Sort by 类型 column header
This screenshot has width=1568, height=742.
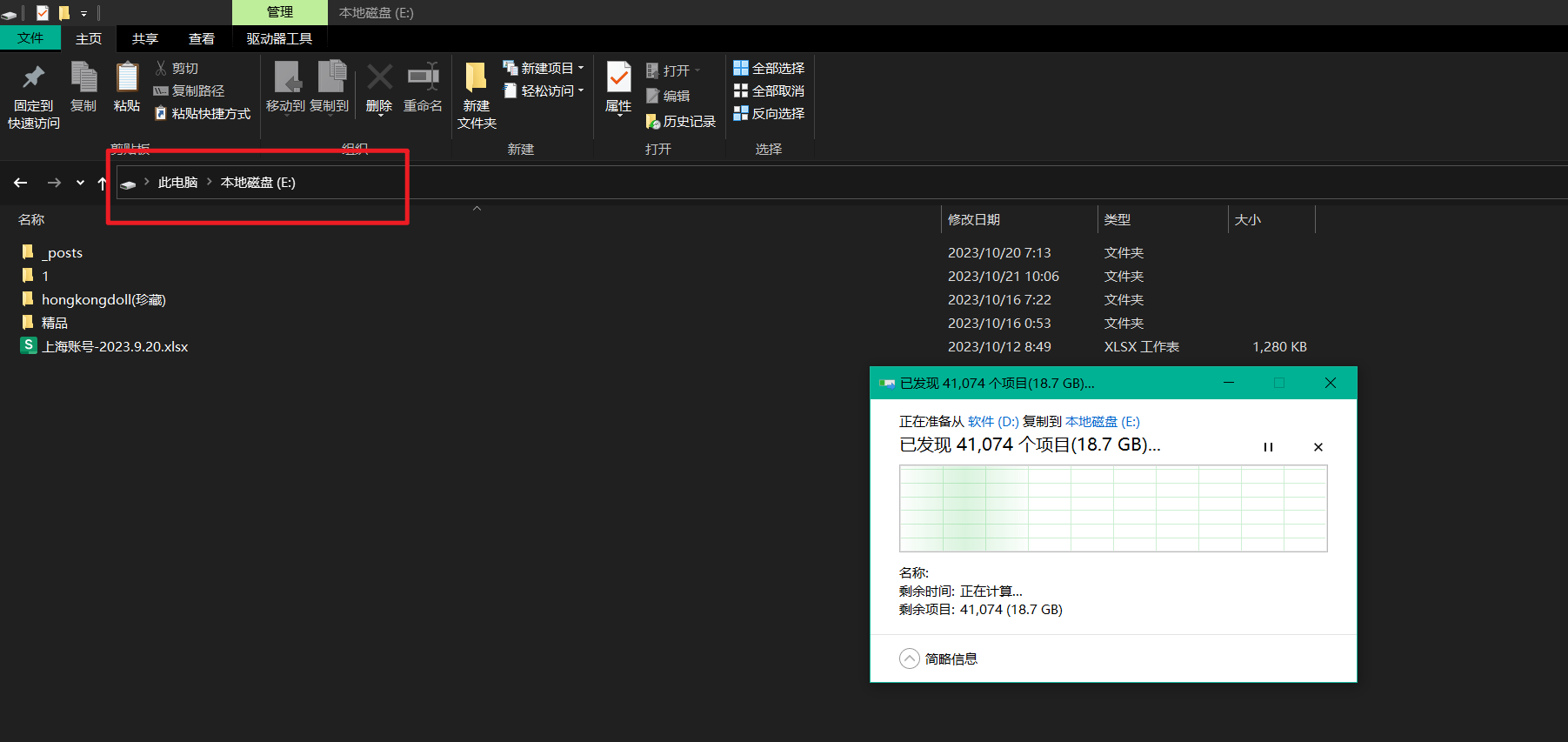click(1118, 219)
